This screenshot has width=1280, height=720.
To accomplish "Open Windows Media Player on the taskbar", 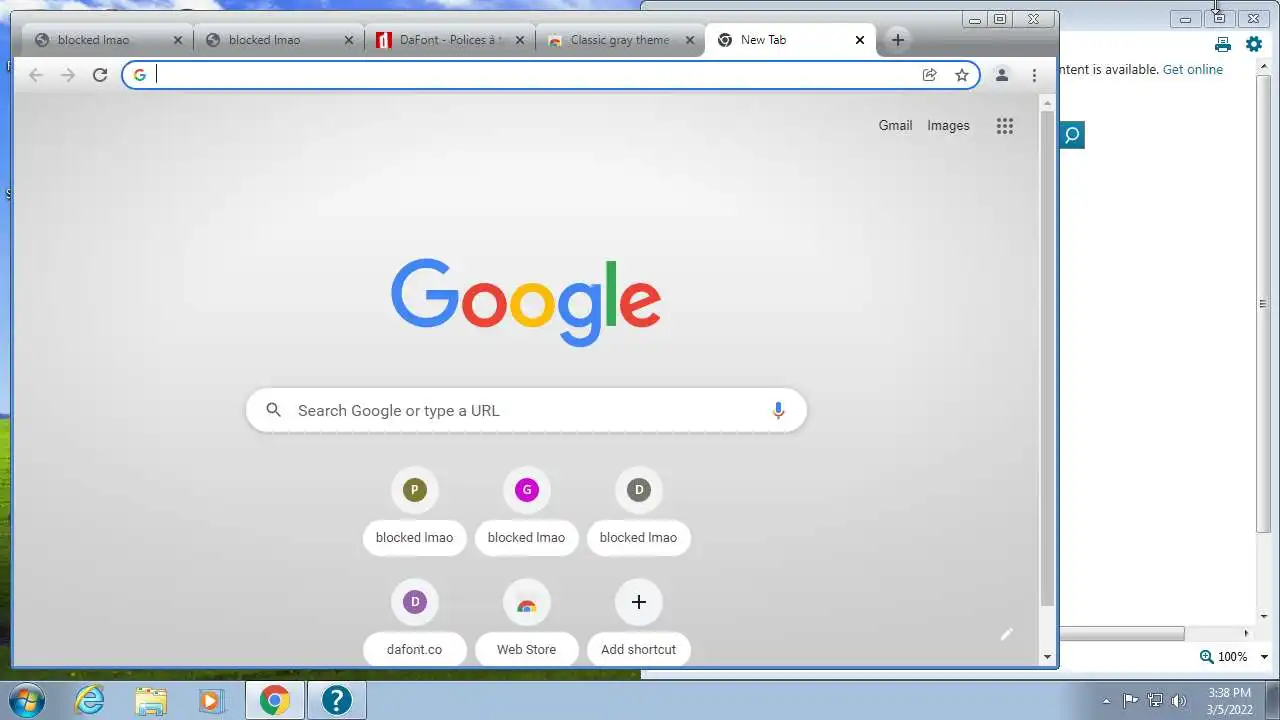I will click(211, 700).
